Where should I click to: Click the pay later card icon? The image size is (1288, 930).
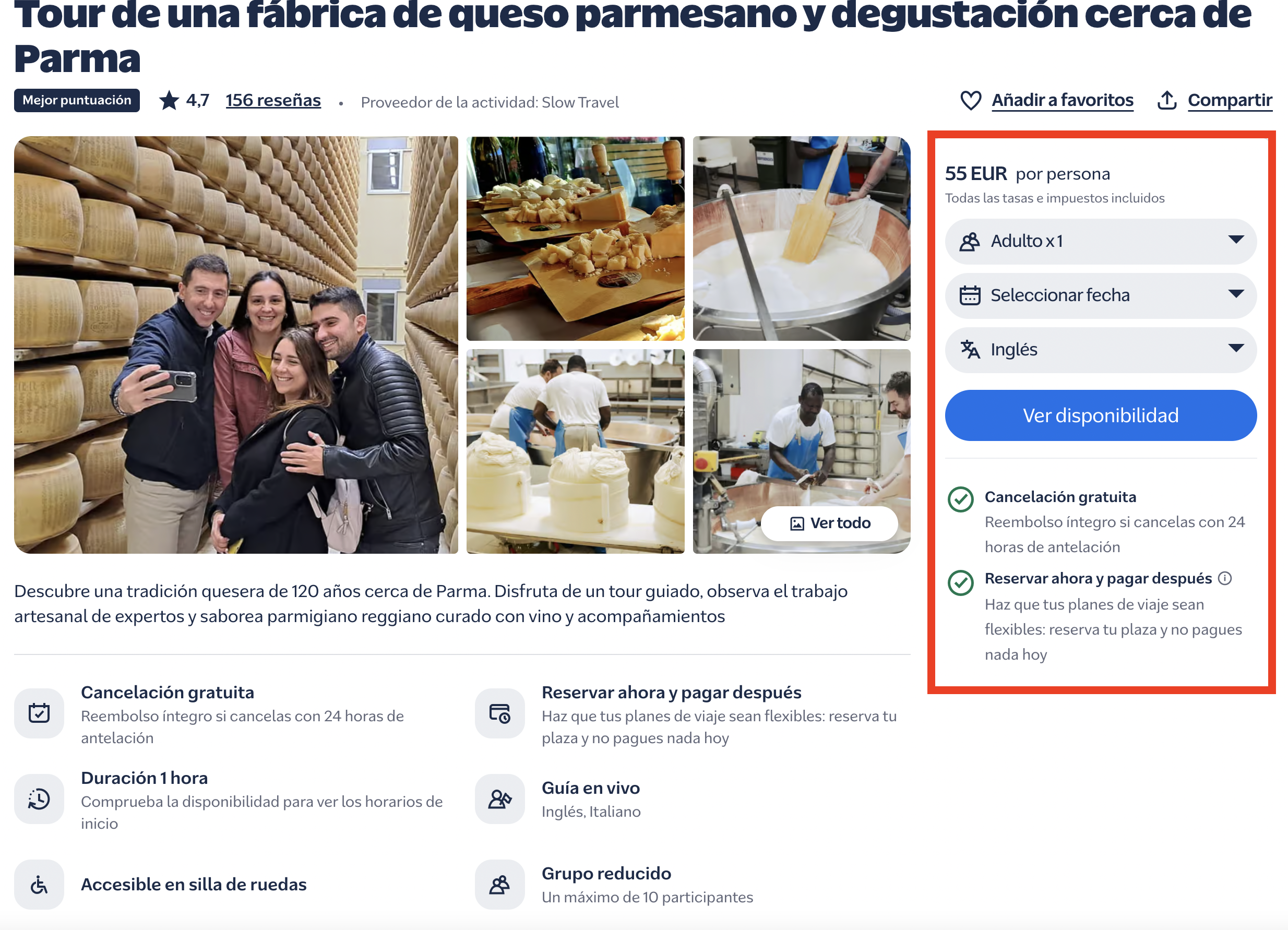500,713
